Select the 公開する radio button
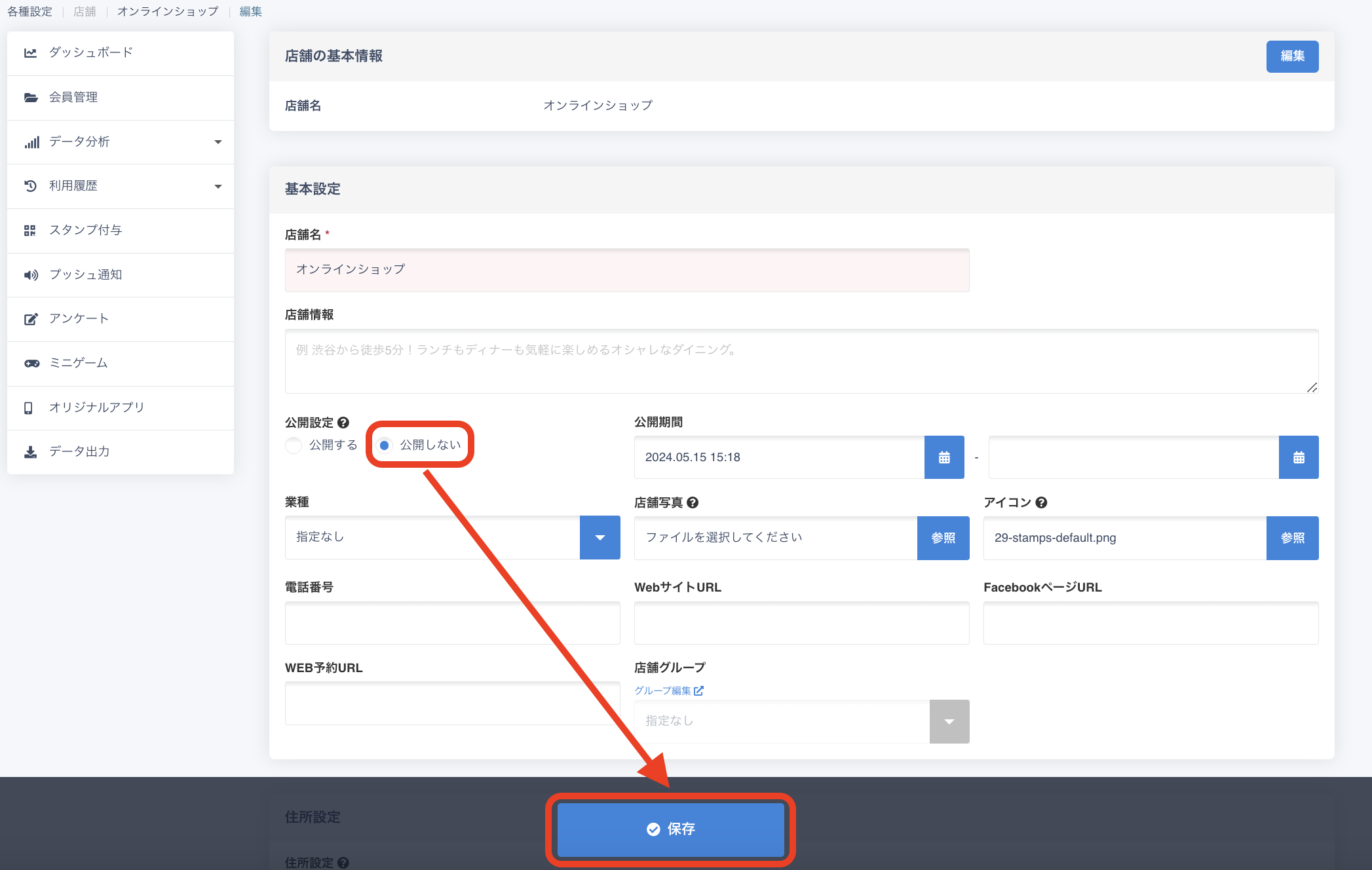The width and height of the screenshot is (1372, 870). click(294, 445)
